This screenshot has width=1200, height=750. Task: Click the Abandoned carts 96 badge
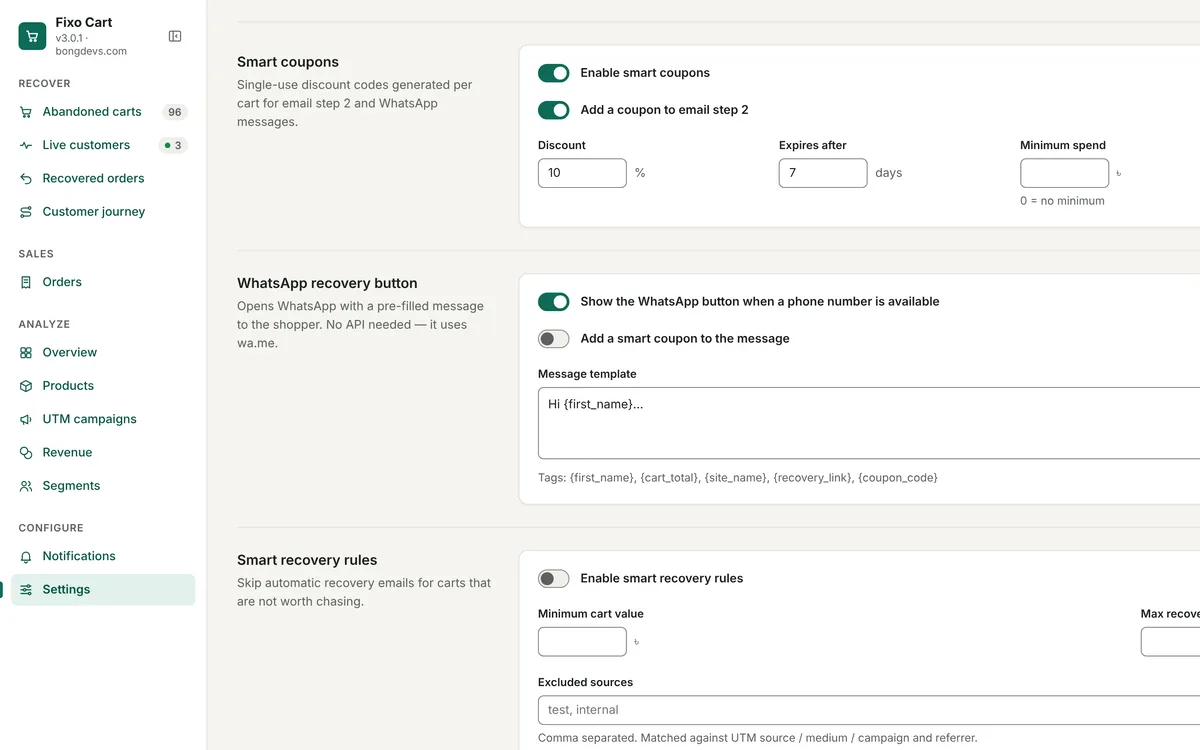click(x=175, y=112)
